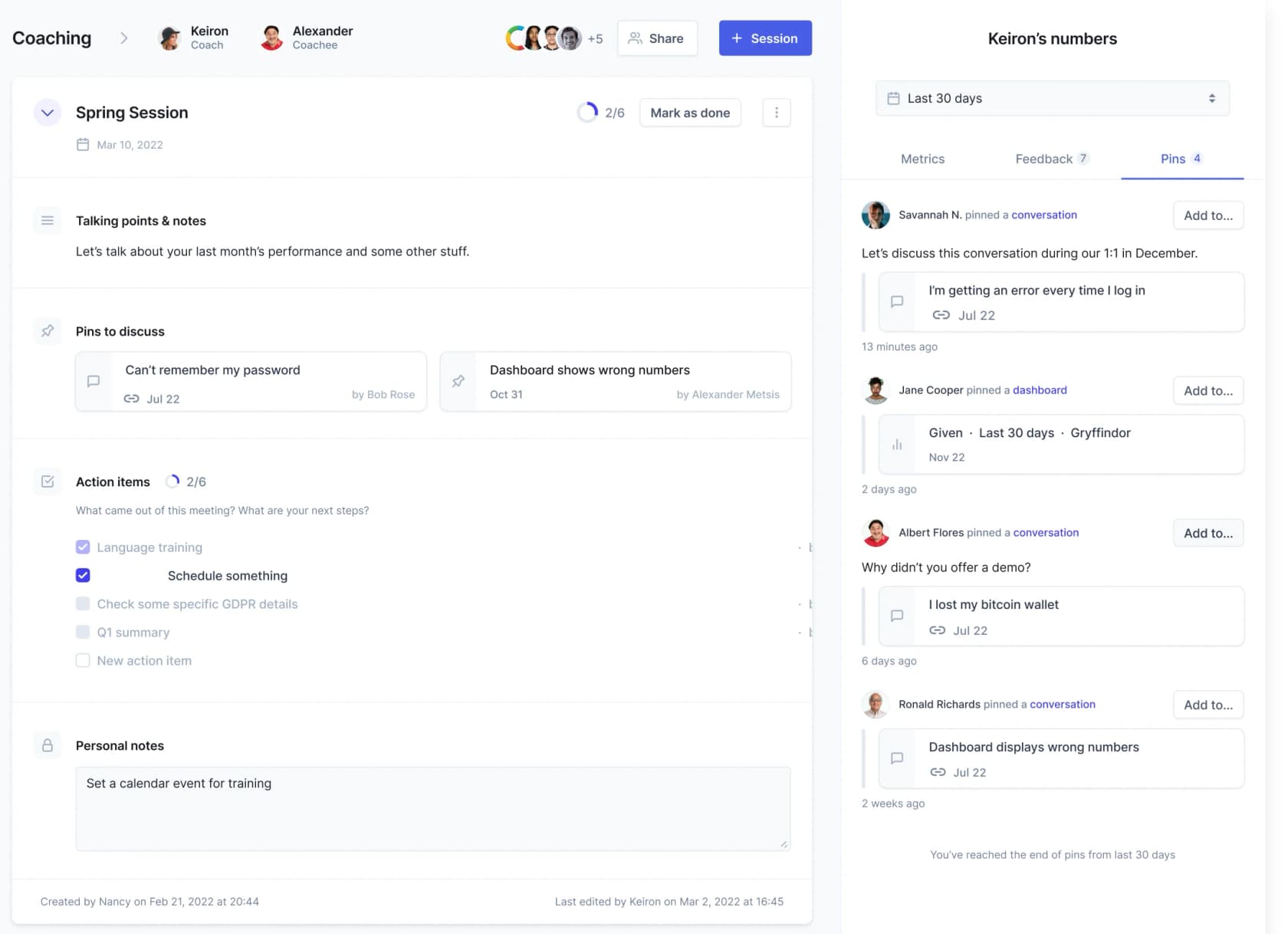The width and height of the screenshot is (1288, 934).
Task: Open the Last 30 days date range dropdown
Action: (1052, 98)
